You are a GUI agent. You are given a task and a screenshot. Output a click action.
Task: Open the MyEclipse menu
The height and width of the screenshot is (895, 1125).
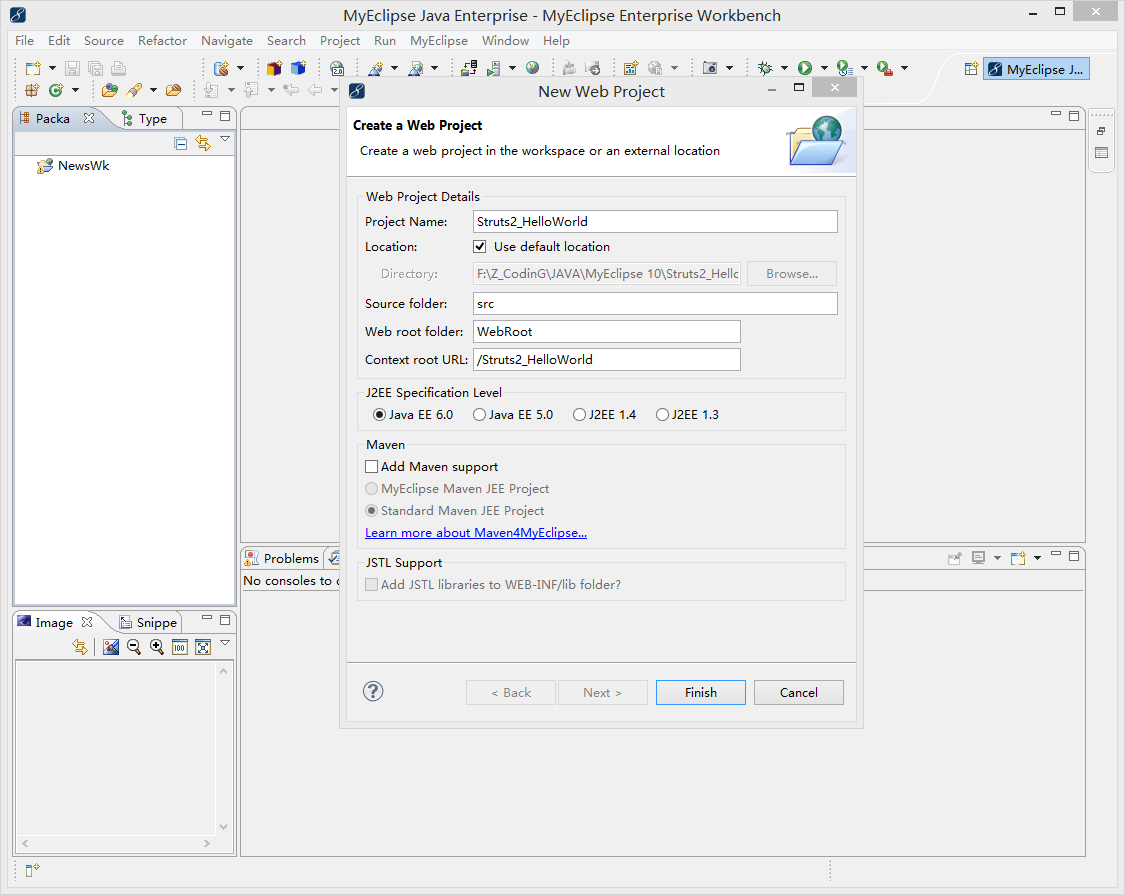(x=438, y=41)
